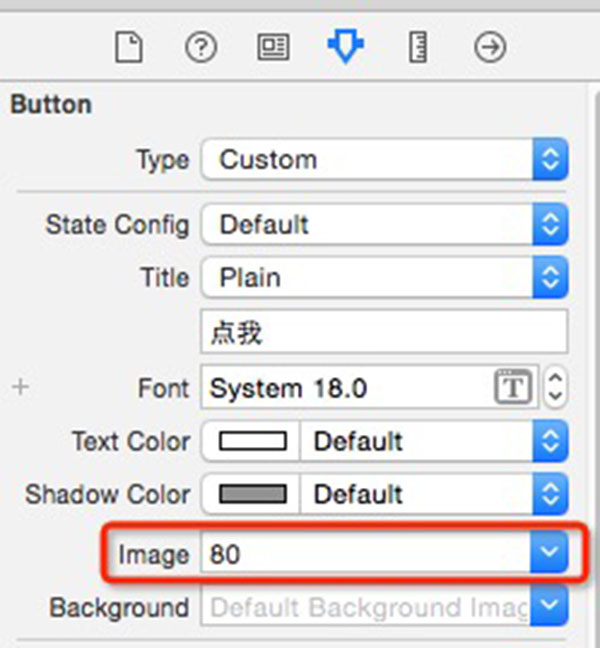The height and width of the screenshot is (648, 600).
Task: Click the Shadow Color gray swatch
Action: click(253, 494)
